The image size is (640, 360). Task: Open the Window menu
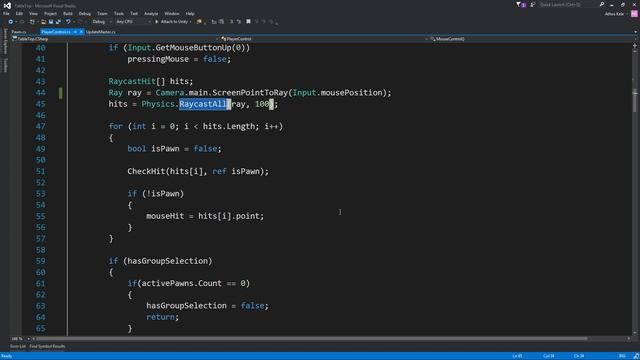click(x=171, y=13)
